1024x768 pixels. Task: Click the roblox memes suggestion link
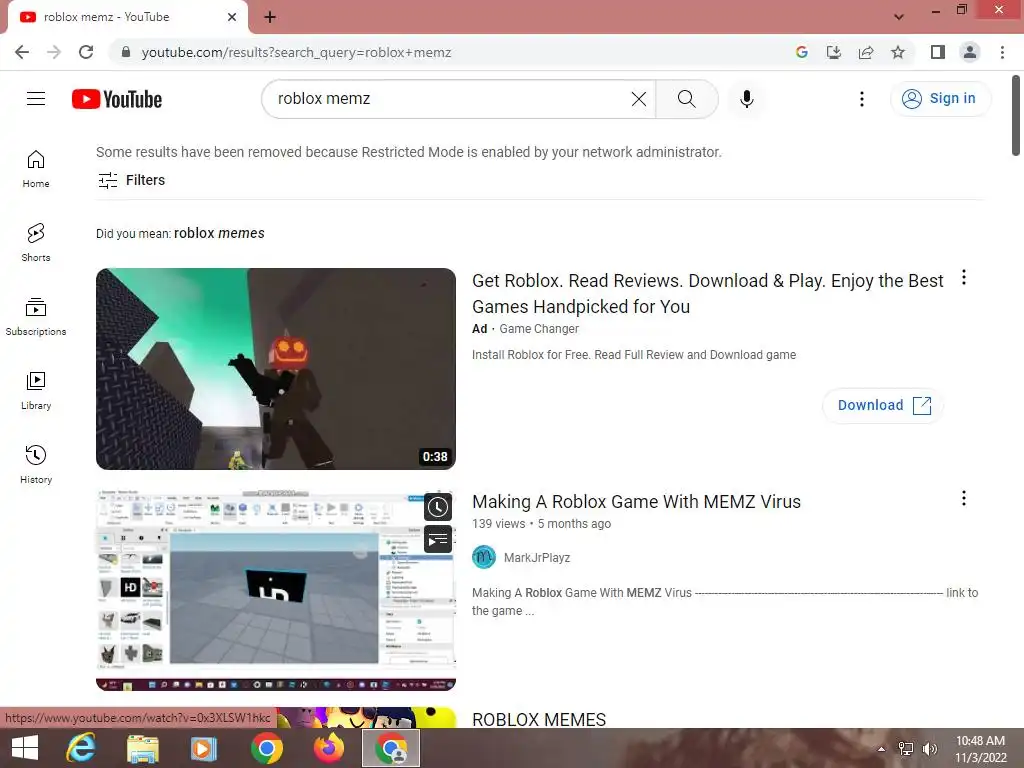point(219,233)
